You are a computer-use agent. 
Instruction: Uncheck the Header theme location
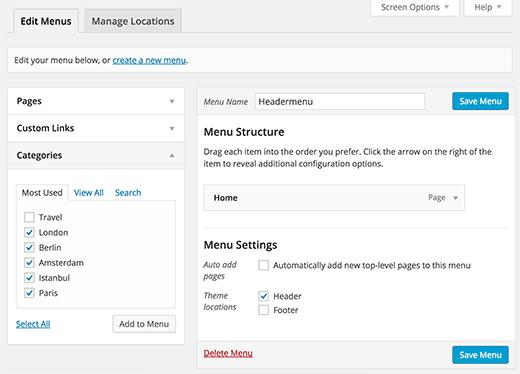pyautogui.click(x=263, y=296)
